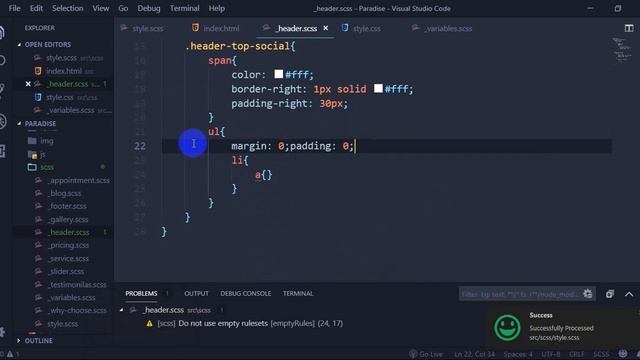Click the code minimap preview
This screenshot has width=640, height=360.
pos(622,50)
